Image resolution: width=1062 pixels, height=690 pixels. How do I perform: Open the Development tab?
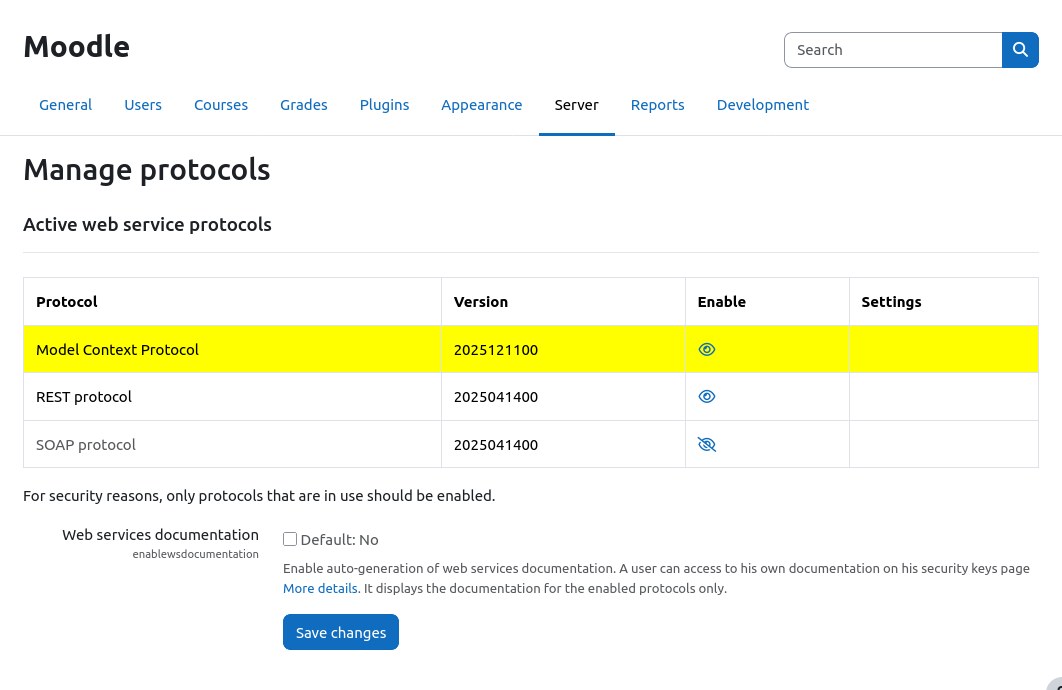763,105
